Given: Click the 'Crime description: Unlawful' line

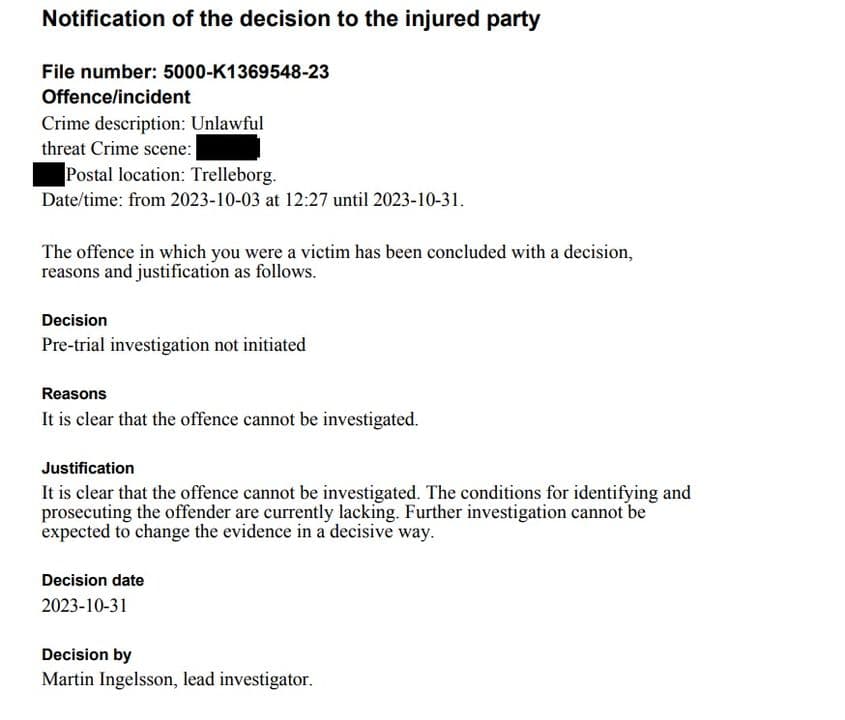Looking at the screenshot, I should coord(152,123).
